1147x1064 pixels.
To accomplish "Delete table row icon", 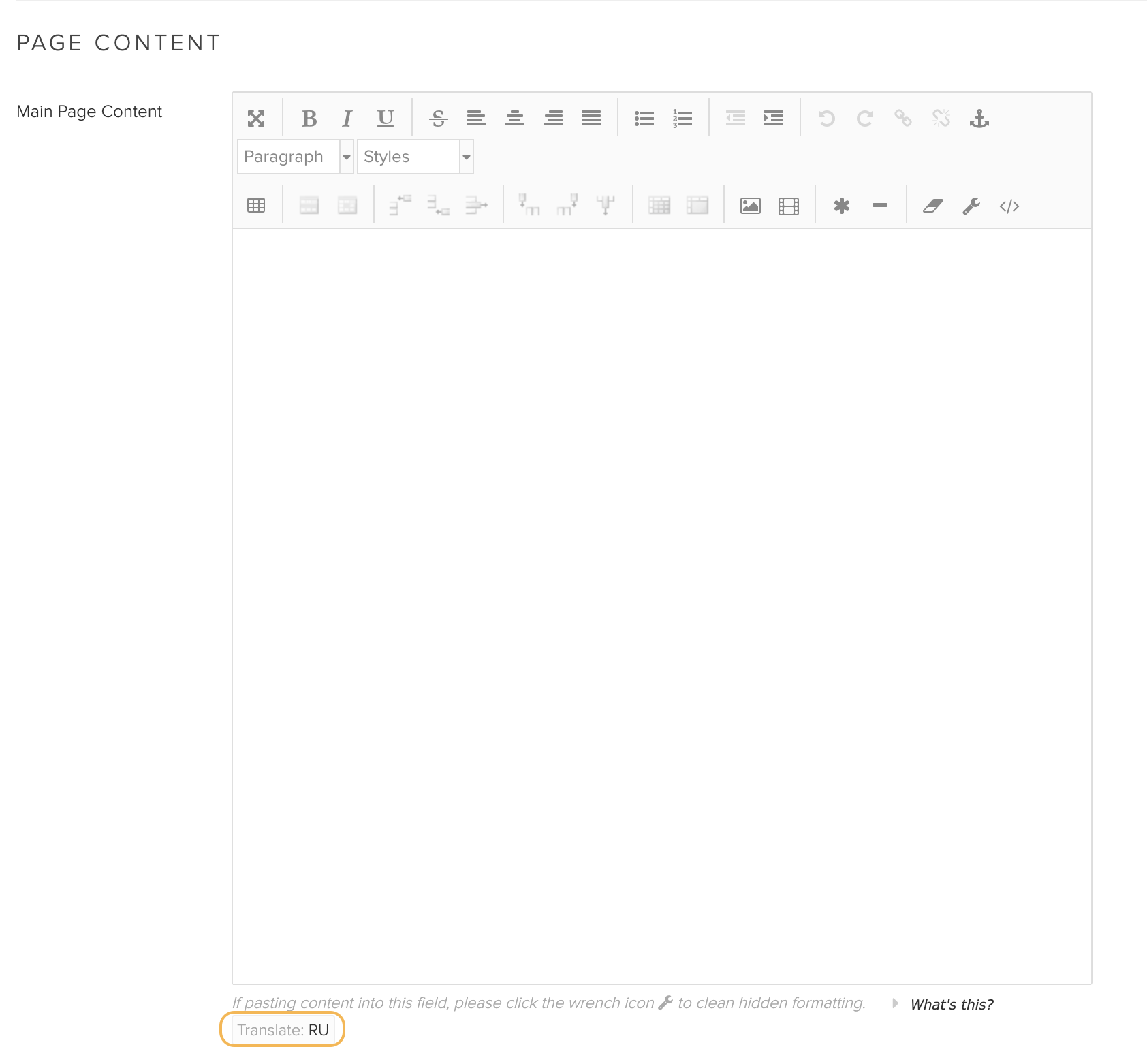I will pyautogui.click(x=477, y=206).
